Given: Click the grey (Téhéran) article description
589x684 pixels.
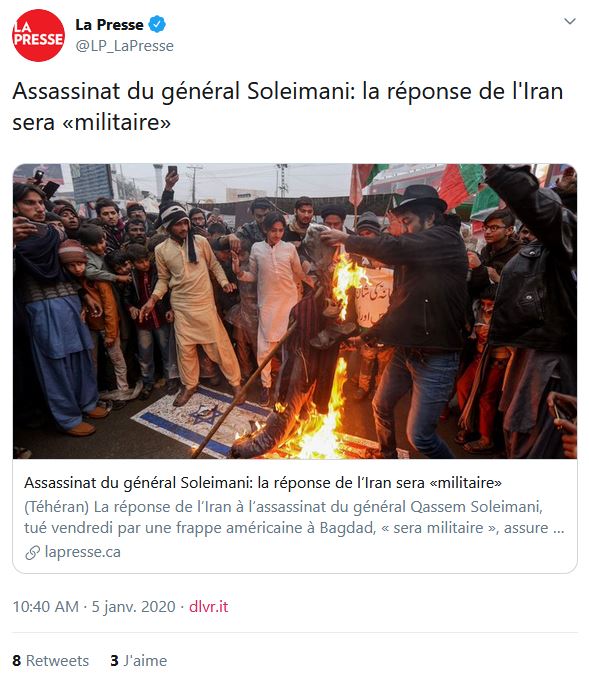Looking at the screenshot, I should [294, 517].
